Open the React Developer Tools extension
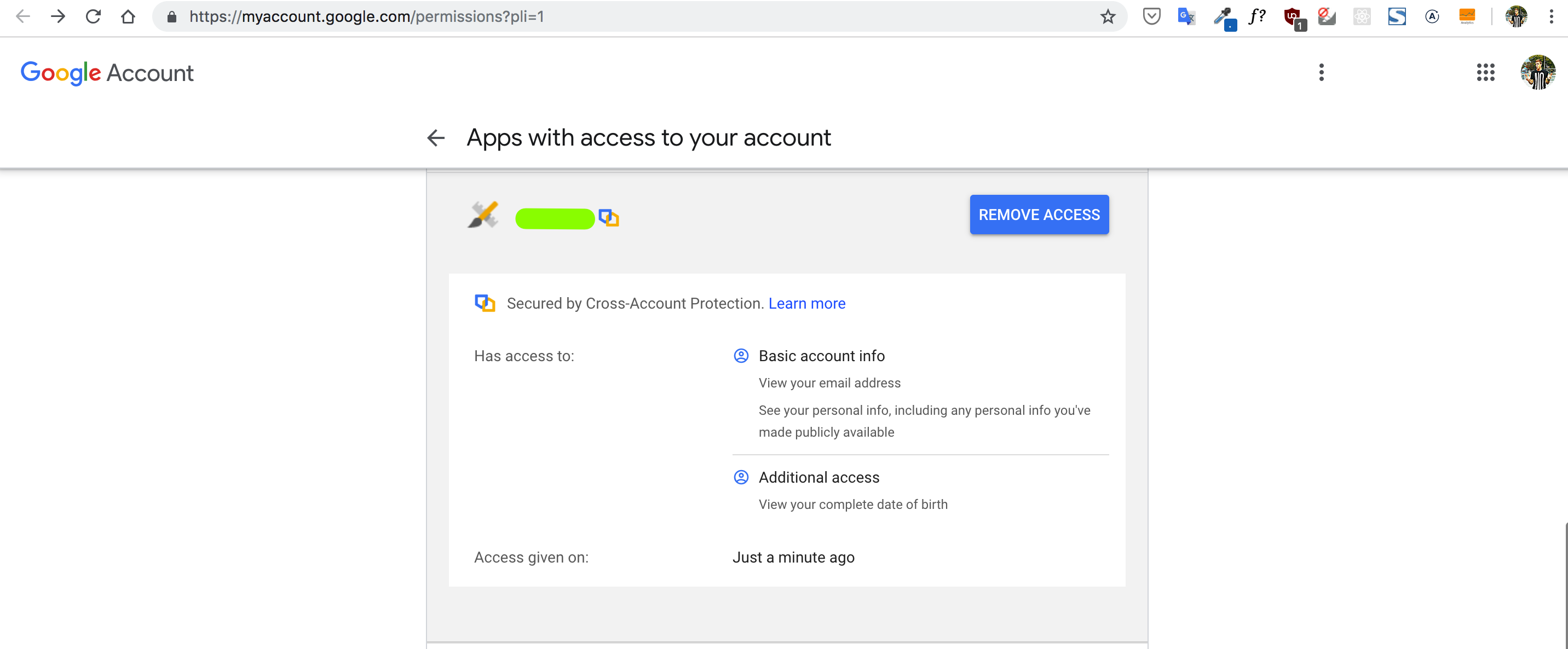Screen dimensions: 1568x649 point(1362,16)
